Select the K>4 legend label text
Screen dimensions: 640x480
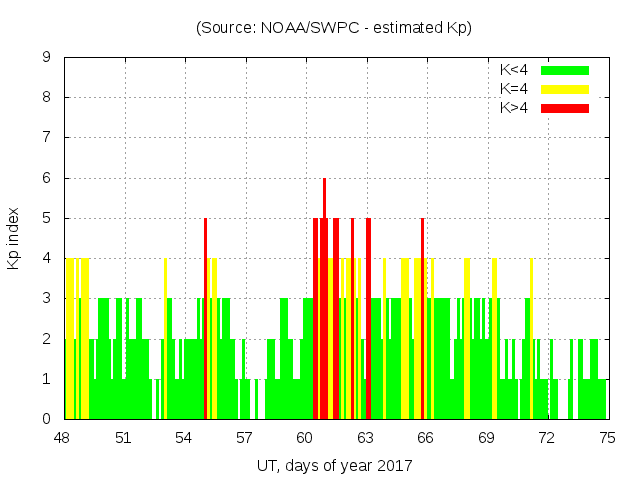click(516, 107)
